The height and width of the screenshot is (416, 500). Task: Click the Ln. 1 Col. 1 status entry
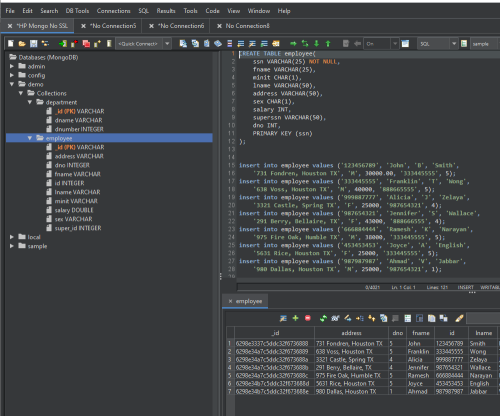click(403, 287)
